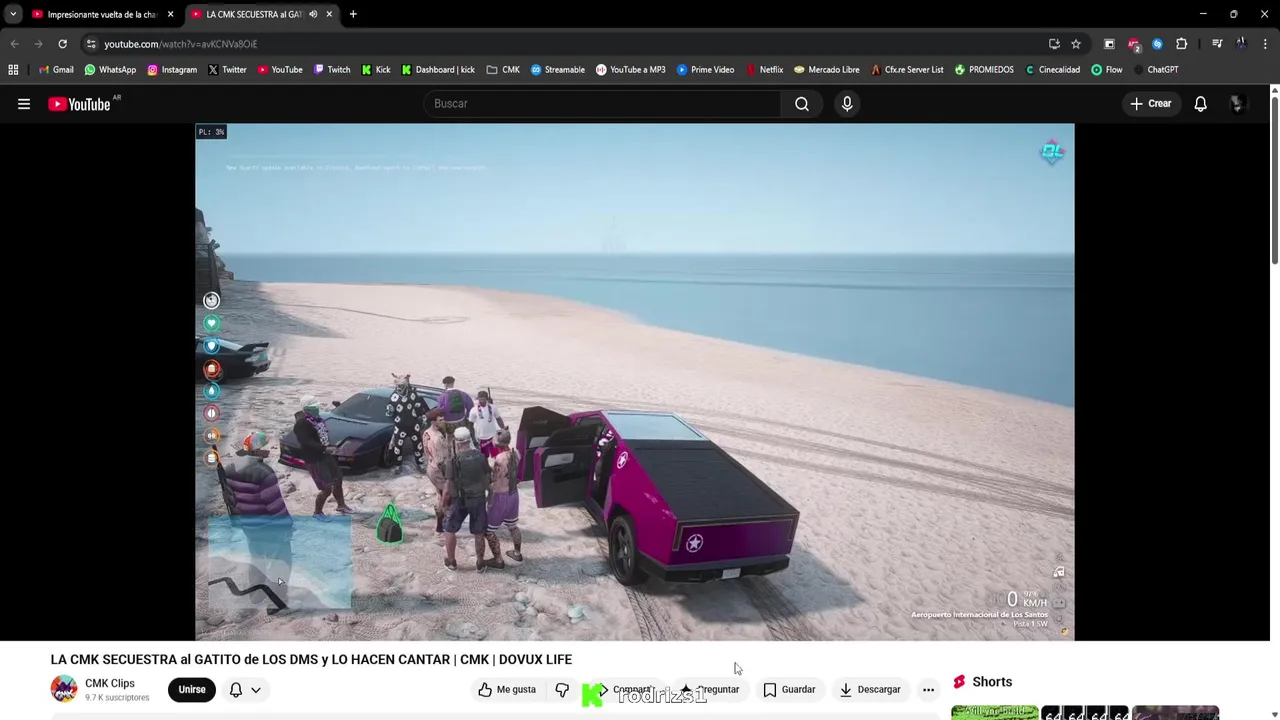
Task: Focus the Buscar search field
Action: (603, 104)
